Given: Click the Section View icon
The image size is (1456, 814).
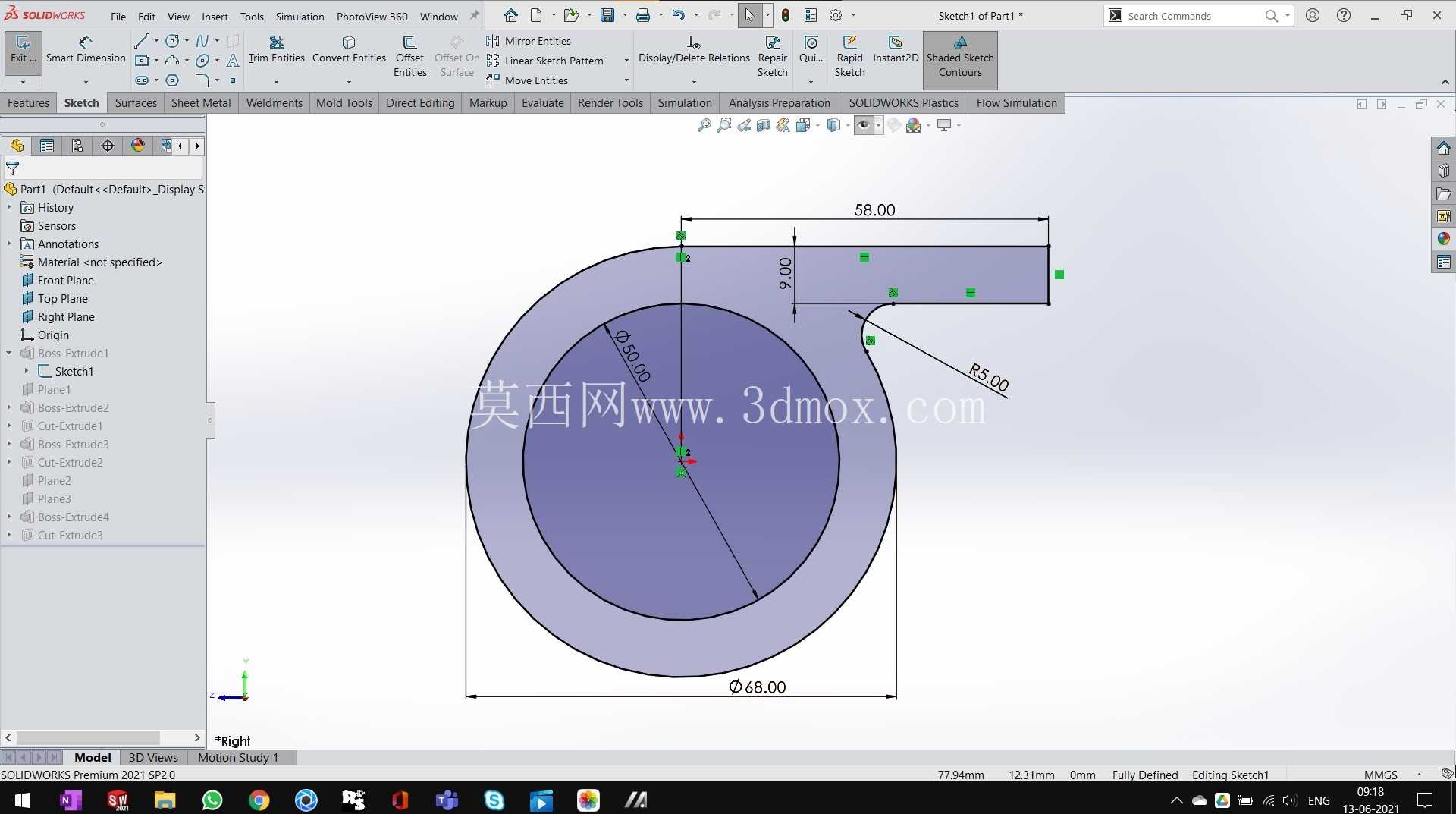Looking at the screenshot, I should tap(764, 125).
